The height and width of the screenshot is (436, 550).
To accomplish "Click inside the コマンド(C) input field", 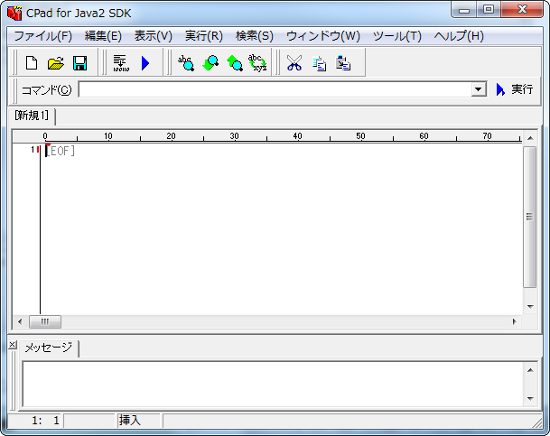I will coord(275,89).
